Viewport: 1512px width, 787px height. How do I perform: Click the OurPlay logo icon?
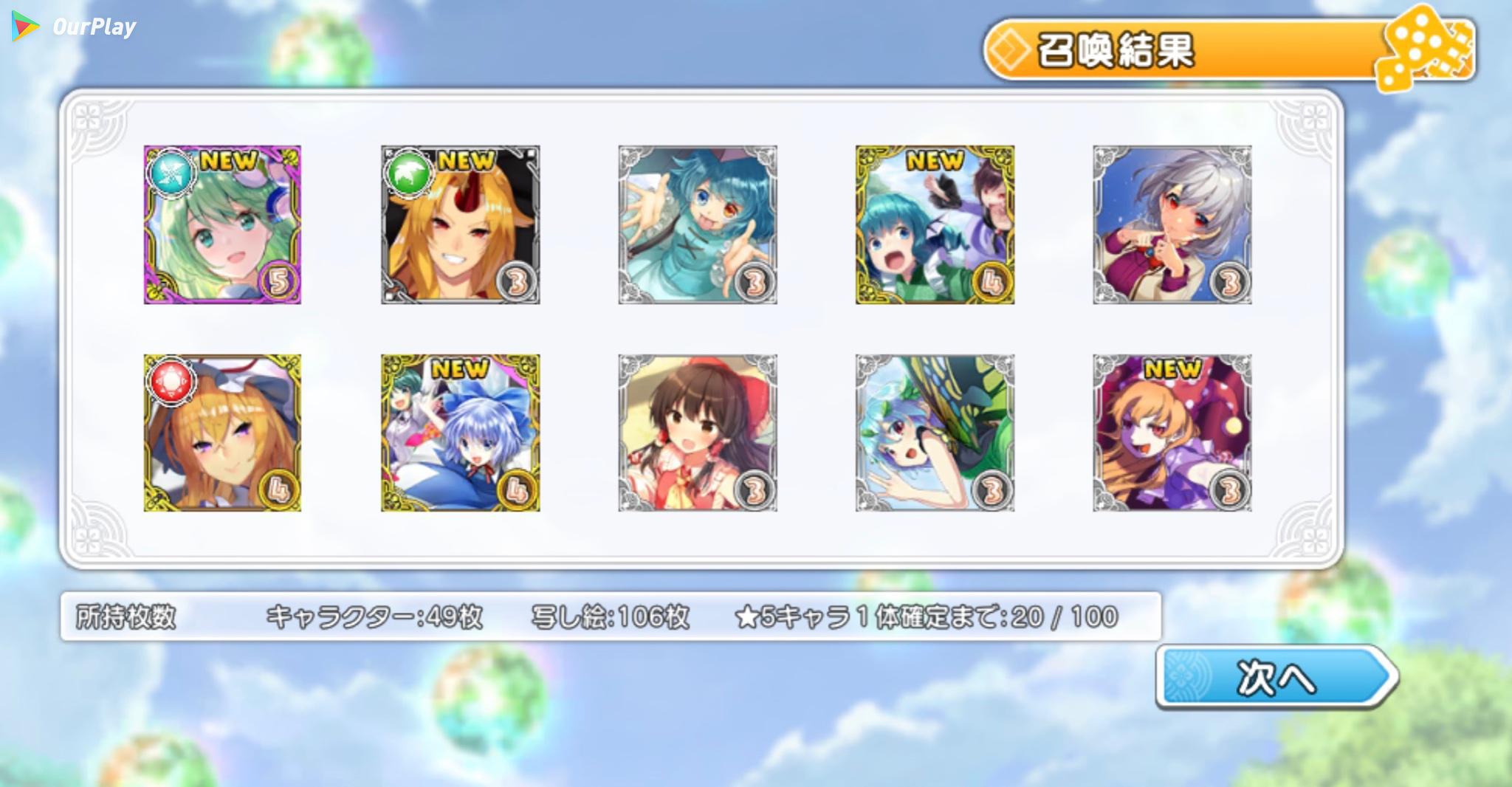pos(25,27)
